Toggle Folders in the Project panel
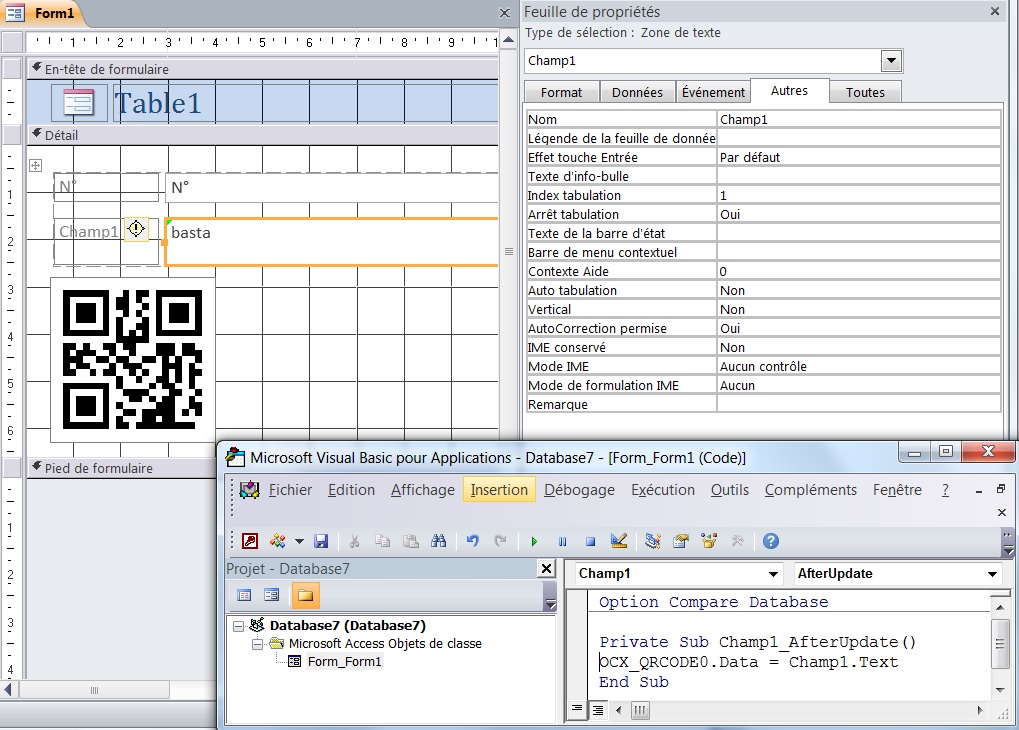Image resolution: width=1019 pixels, height=730 pixels. click(x=305, y=595)
